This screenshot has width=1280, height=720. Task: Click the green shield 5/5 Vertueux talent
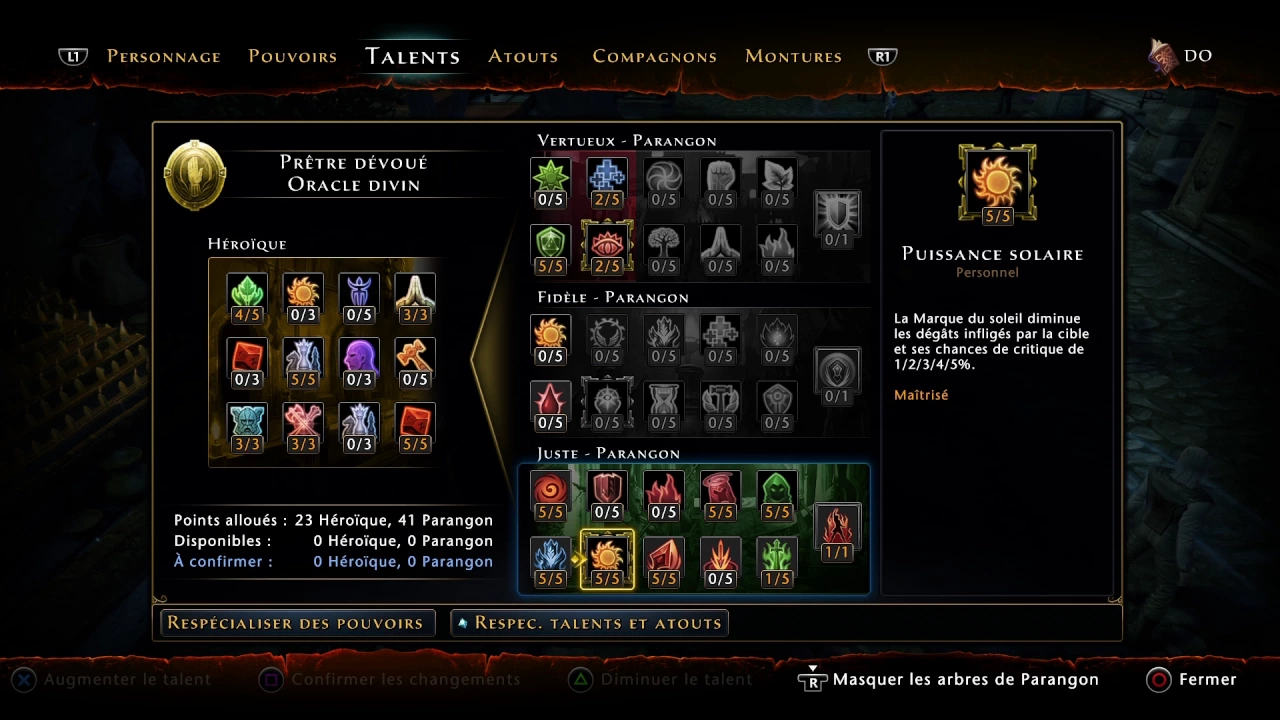pos(551,248)
